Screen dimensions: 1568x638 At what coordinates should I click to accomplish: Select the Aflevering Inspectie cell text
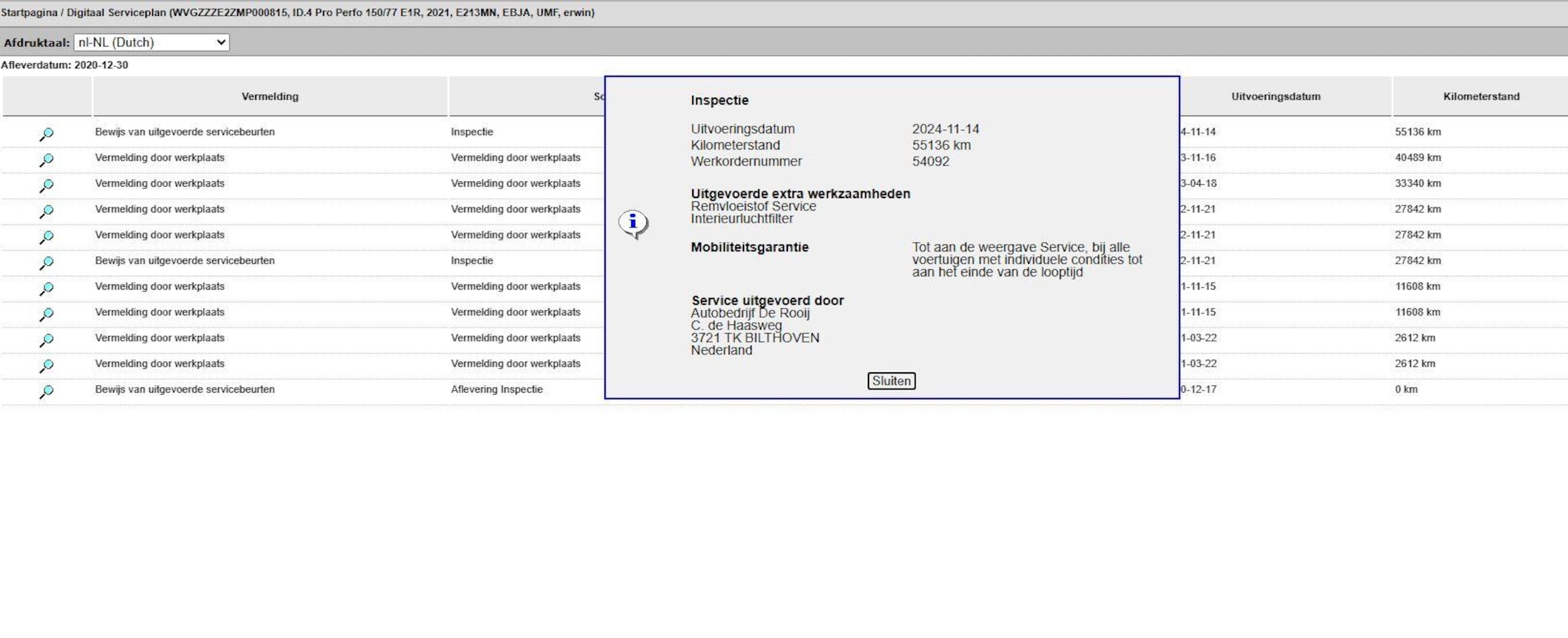tap(496, 389)
